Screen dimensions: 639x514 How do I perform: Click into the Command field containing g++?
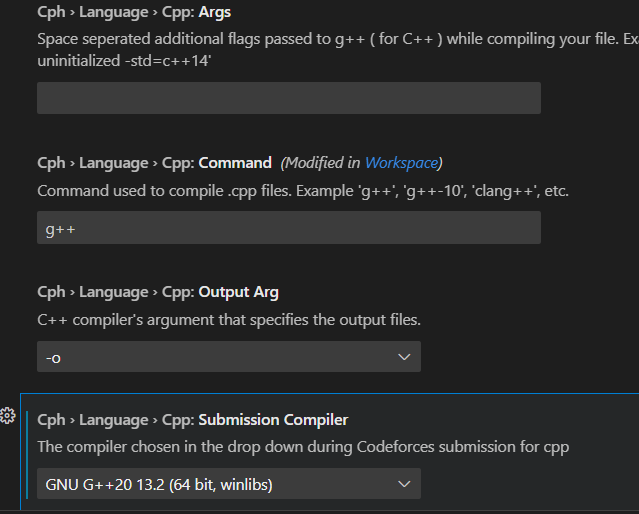point(289,227)
